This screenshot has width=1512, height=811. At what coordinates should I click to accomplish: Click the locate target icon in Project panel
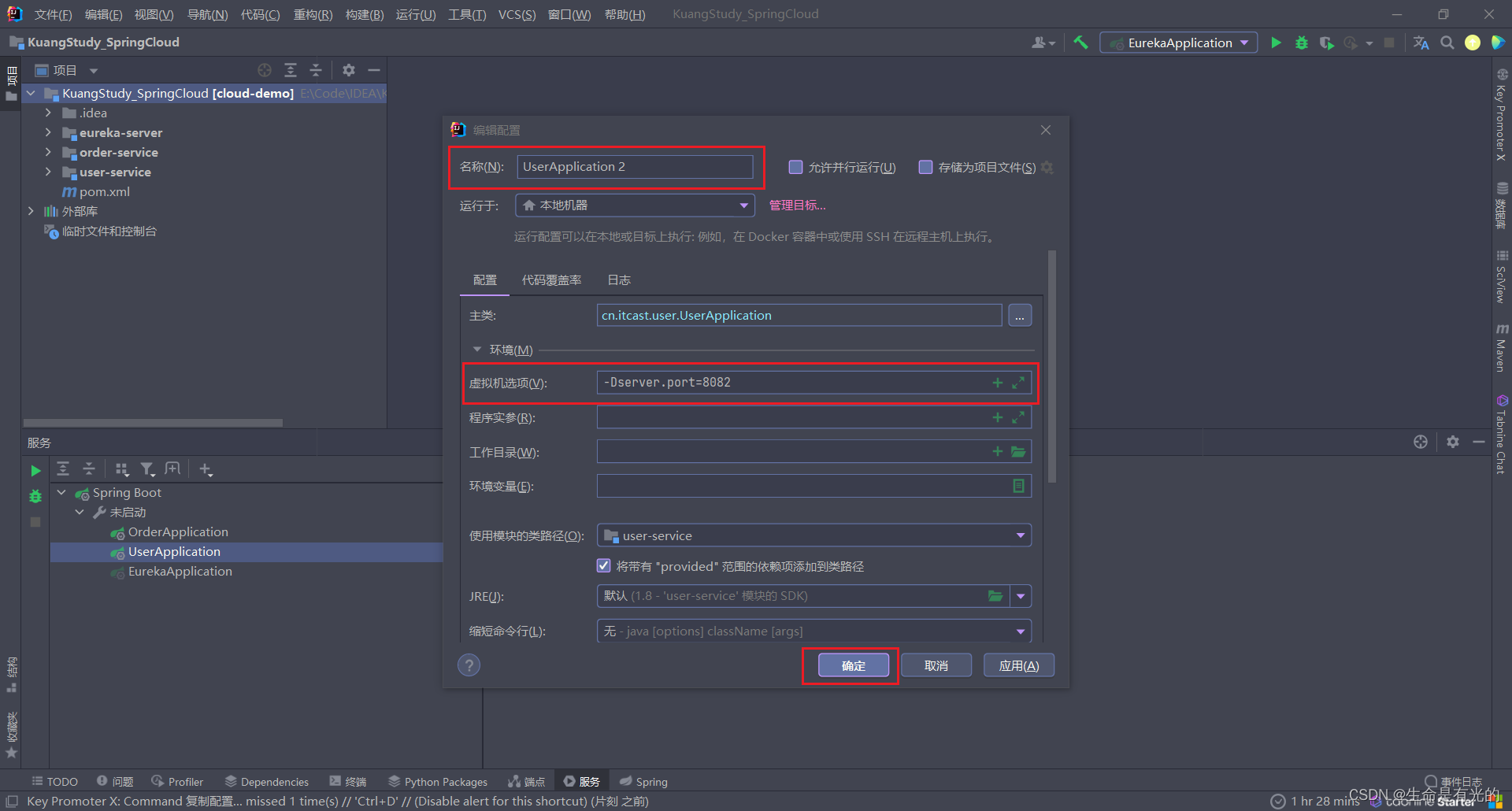click(265, 70)
